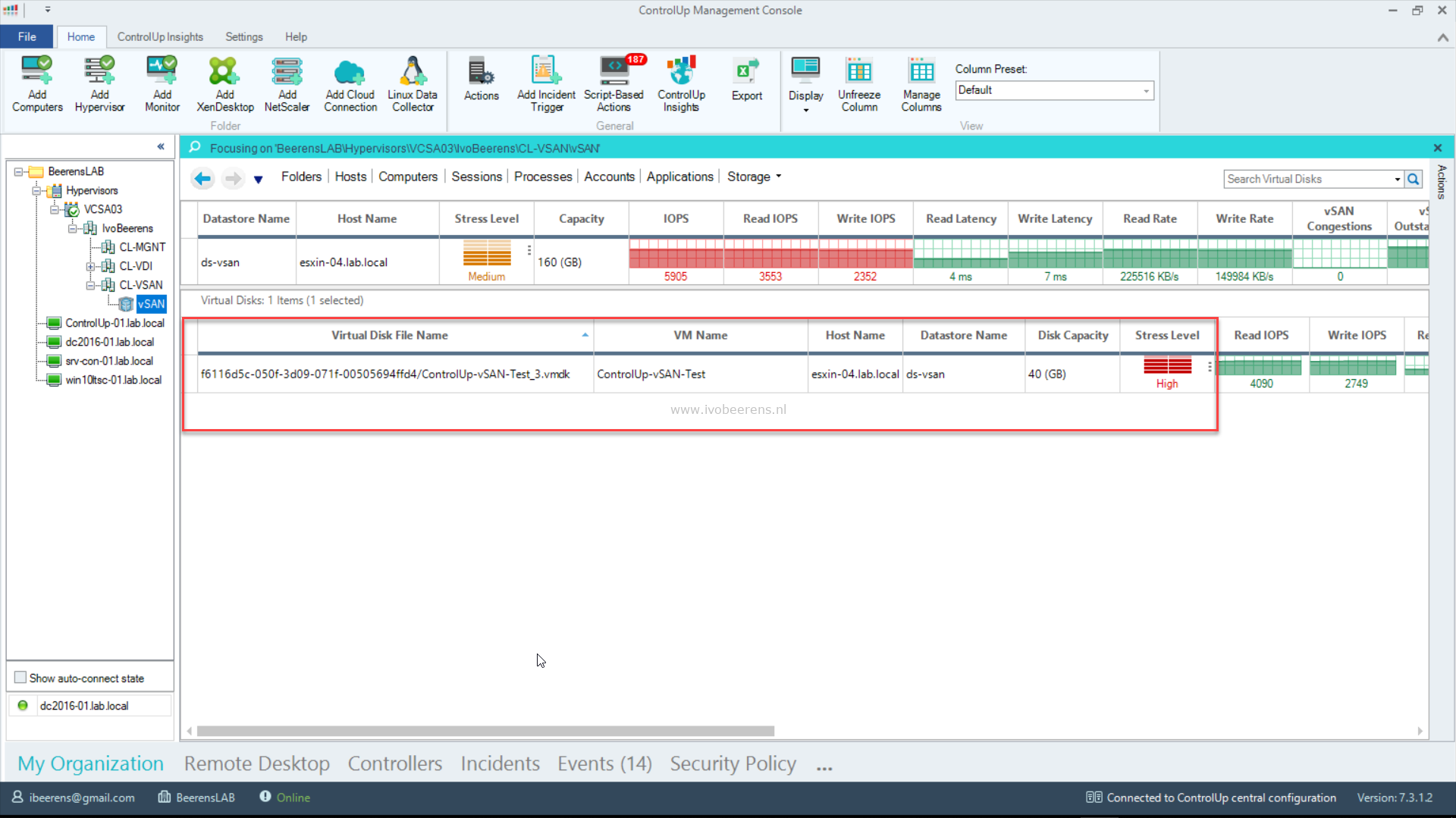
Task: Switch to the Hosts view
Action: 350,177
